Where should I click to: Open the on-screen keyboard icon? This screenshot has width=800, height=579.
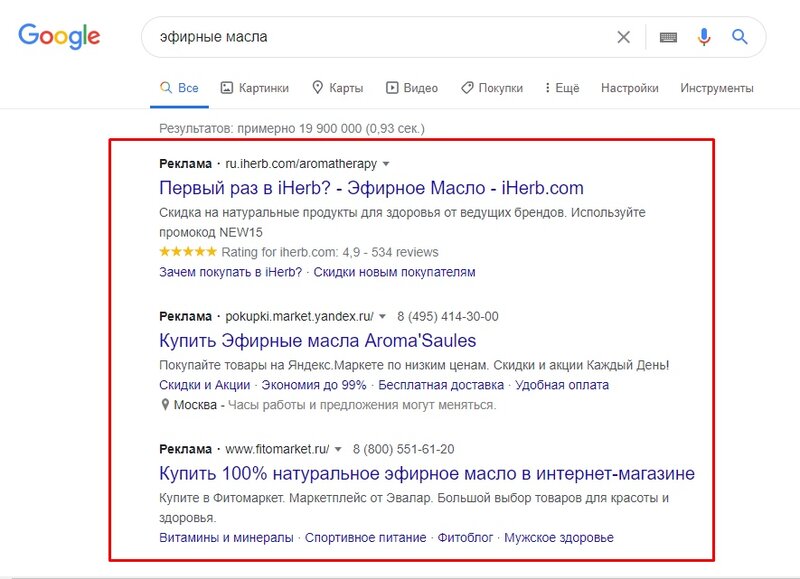(668, 37)
